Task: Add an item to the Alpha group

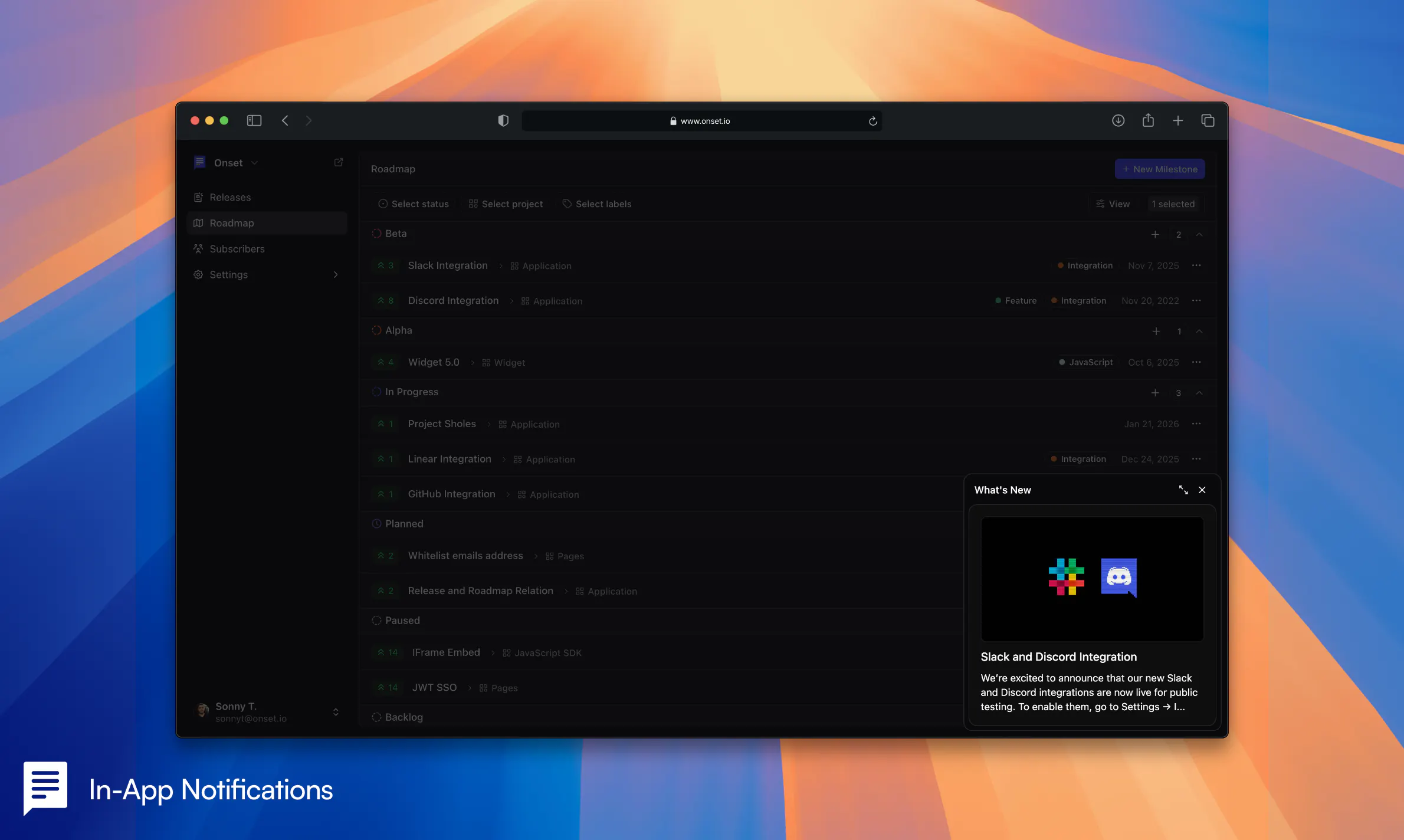Action: click(1156, 332)
